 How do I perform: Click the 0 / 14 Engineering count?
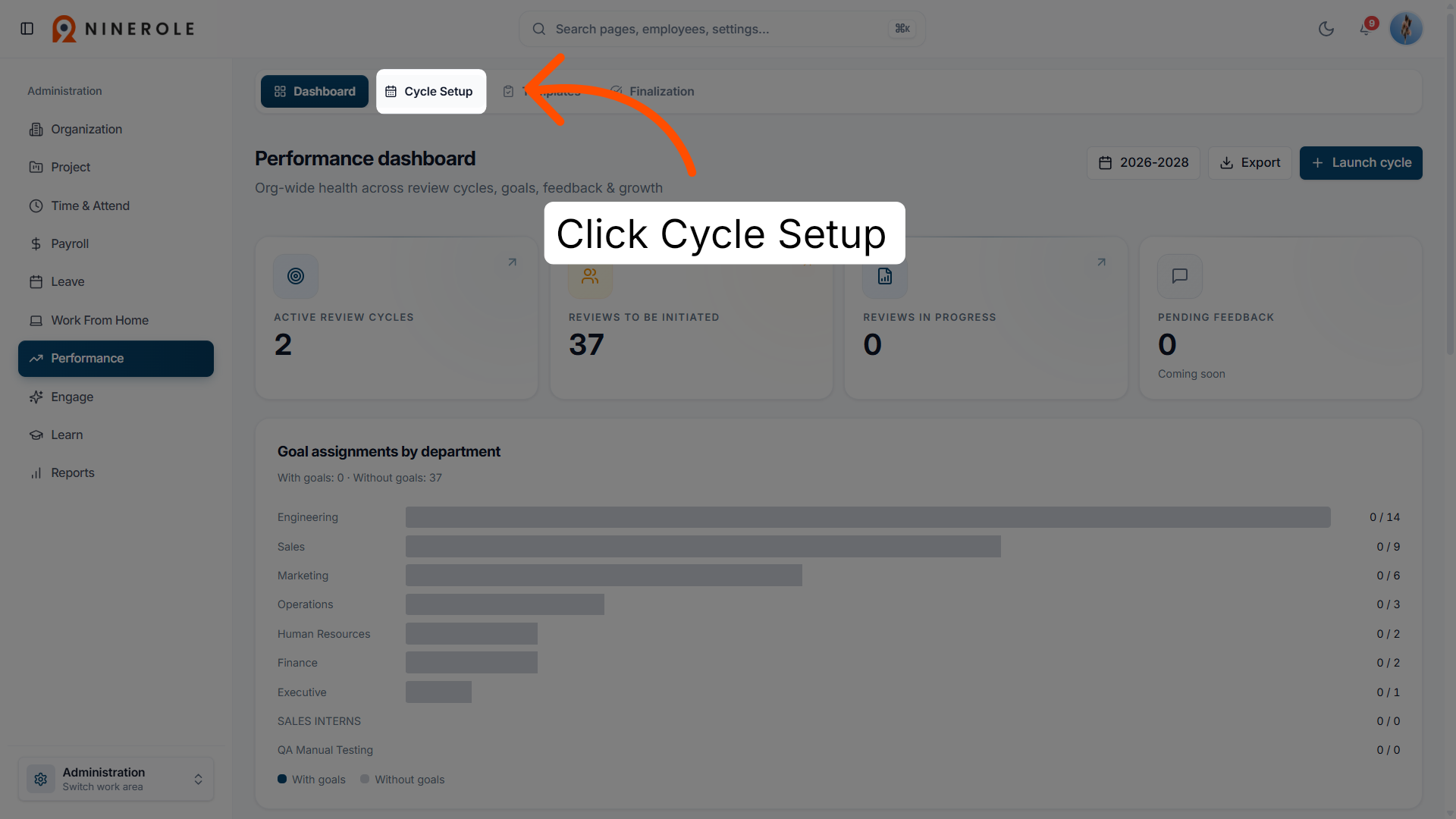pos(1385,517)
